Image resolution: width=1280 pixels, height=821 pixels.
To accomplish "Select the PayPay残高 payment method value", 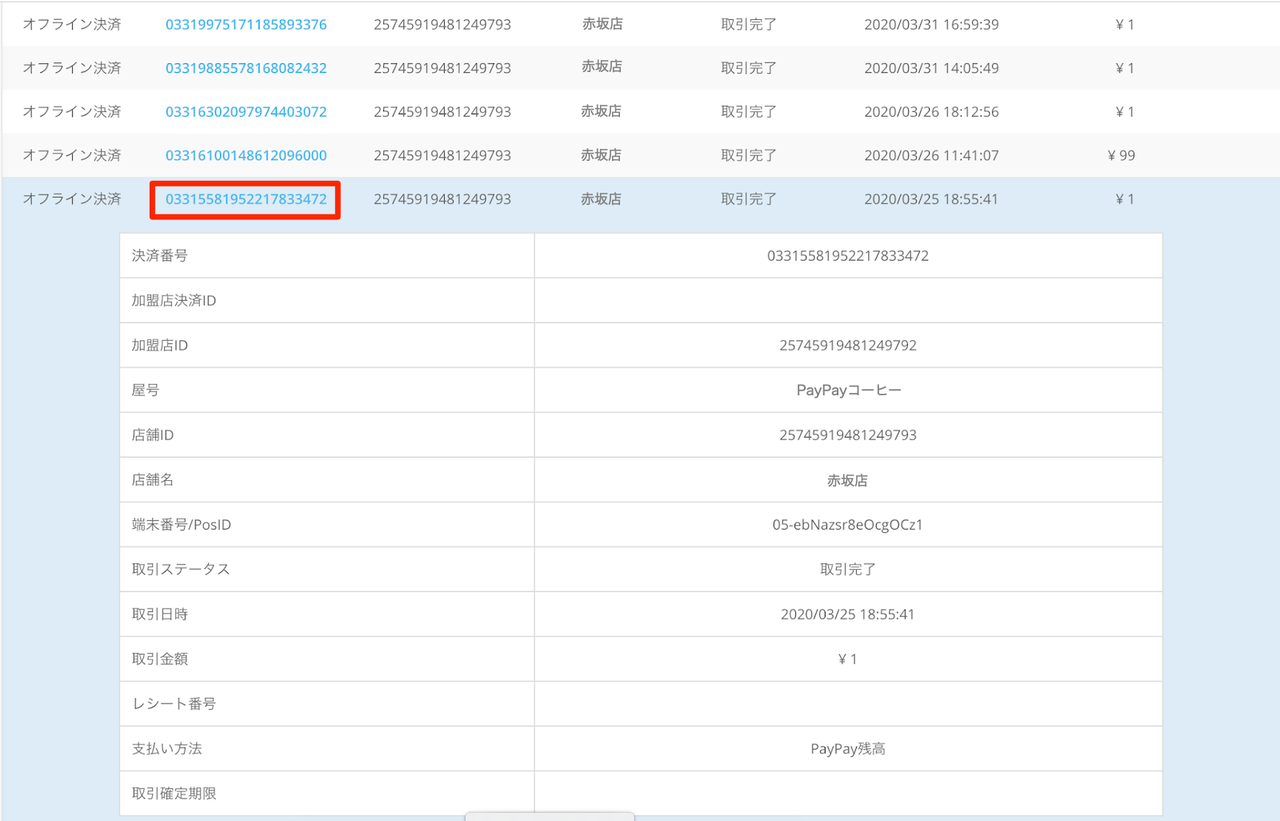I will (x=848, y=748).
